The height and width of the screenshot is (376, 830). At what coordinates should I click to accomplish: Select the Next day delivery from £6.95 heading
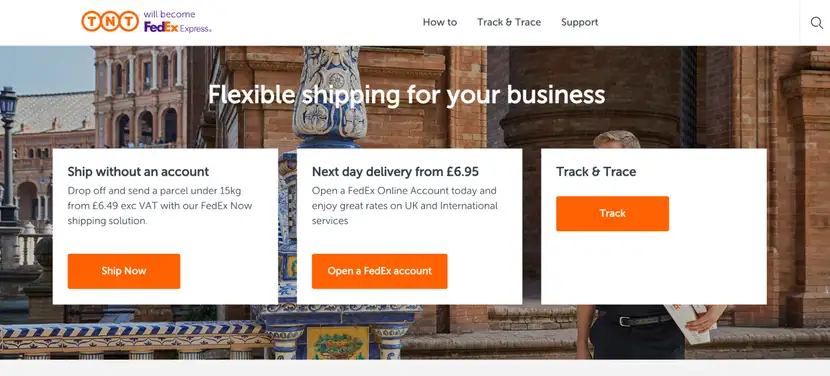coord(395,172)
